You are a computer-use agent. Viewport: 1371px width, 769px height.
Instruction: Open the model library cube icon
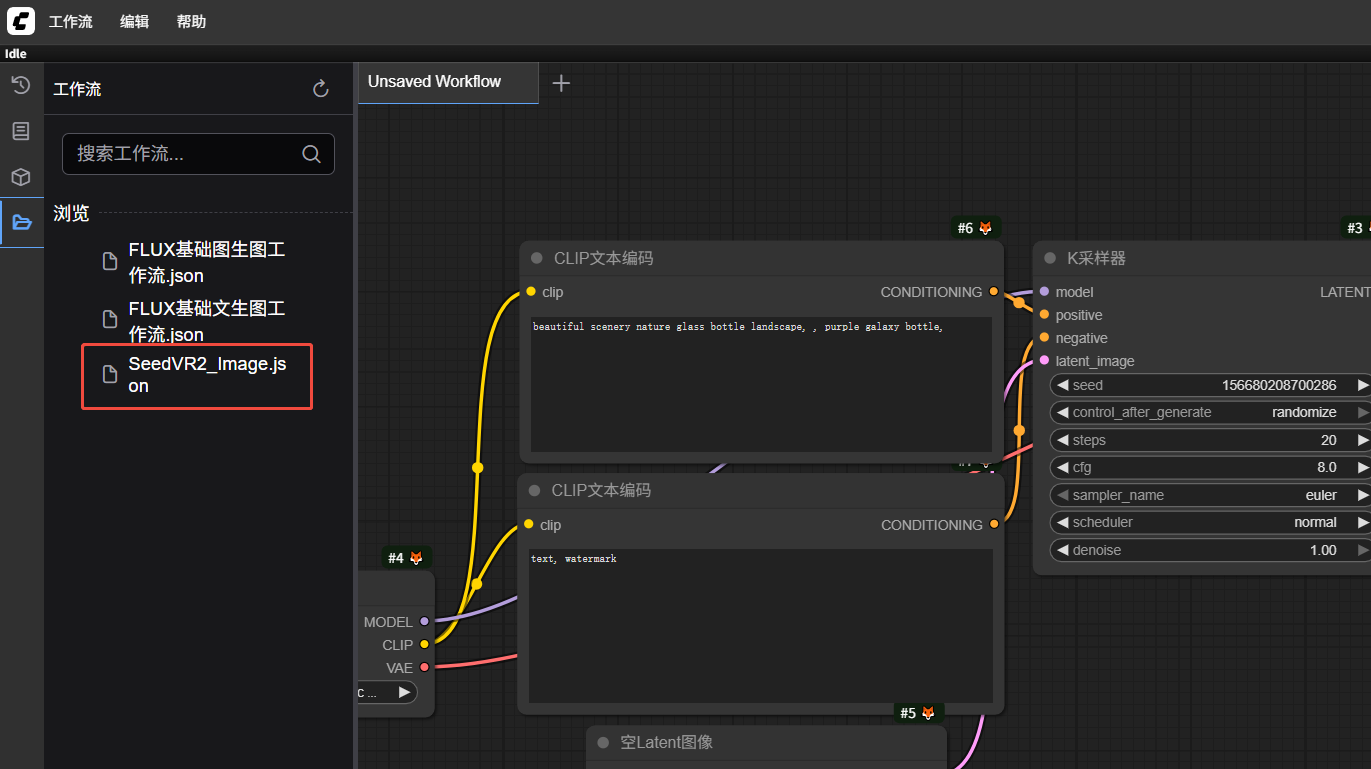point(21,177)
